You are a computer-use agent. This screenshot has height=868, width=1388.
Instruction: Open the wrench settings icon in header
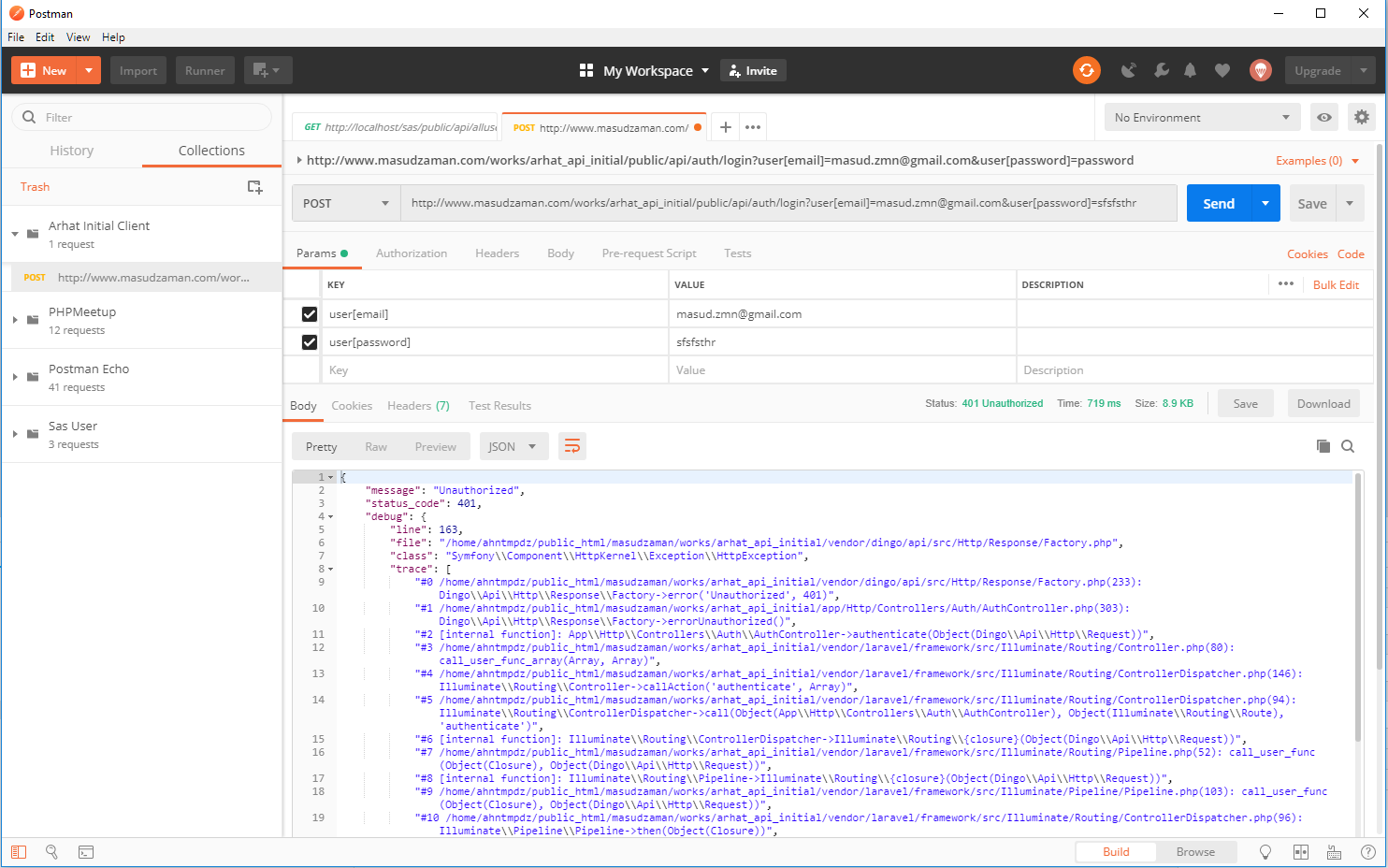coord(1161,70)
